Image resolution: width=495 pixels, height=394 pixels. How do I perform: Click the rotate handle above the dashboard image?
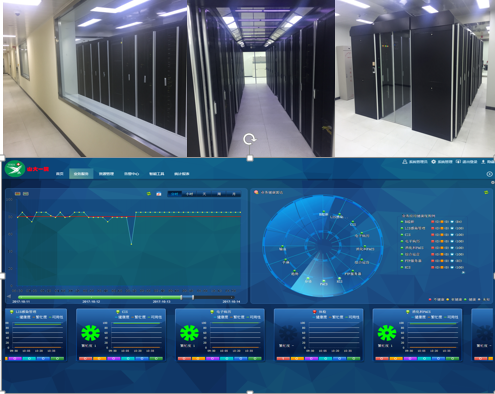pos(249,139)
